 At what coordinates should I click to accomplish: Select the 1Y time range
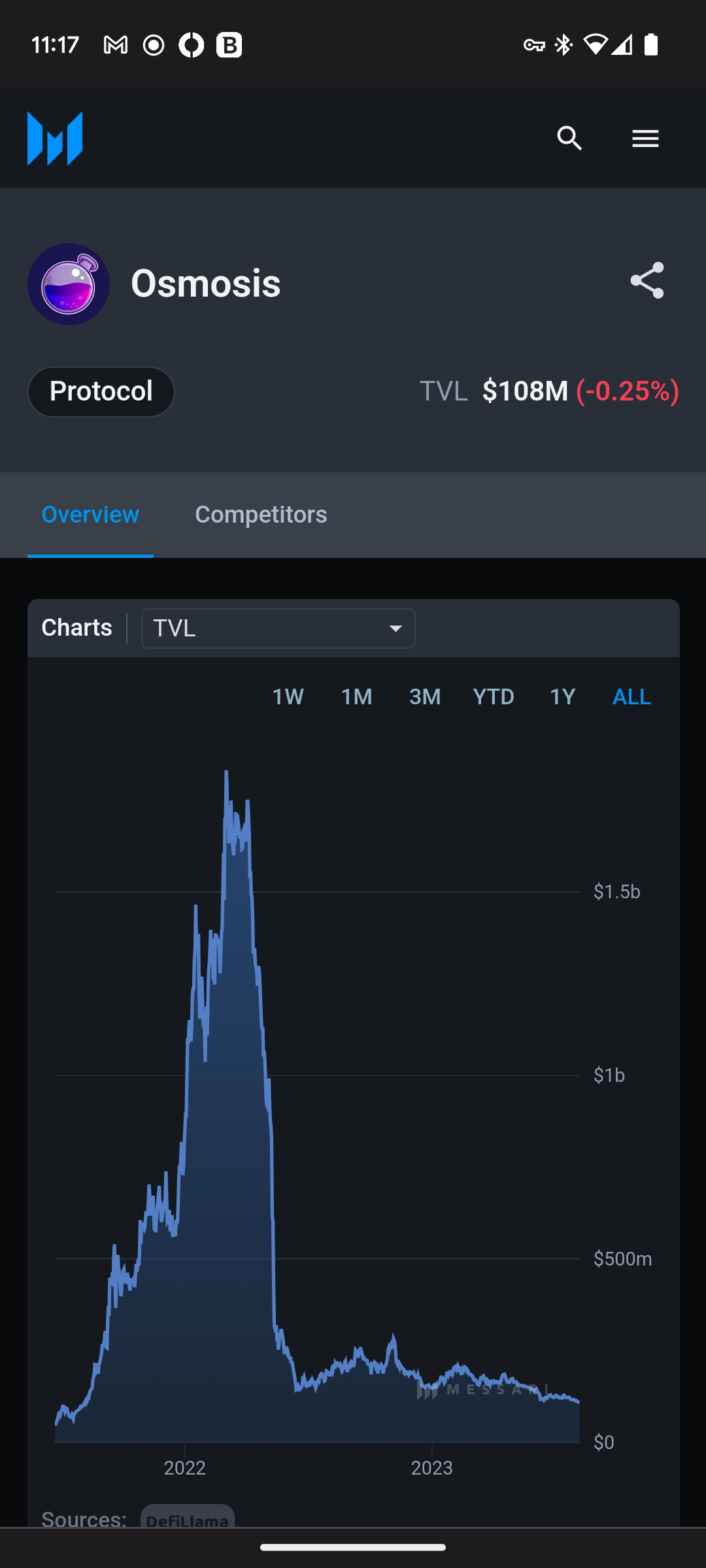coord(563,697)
